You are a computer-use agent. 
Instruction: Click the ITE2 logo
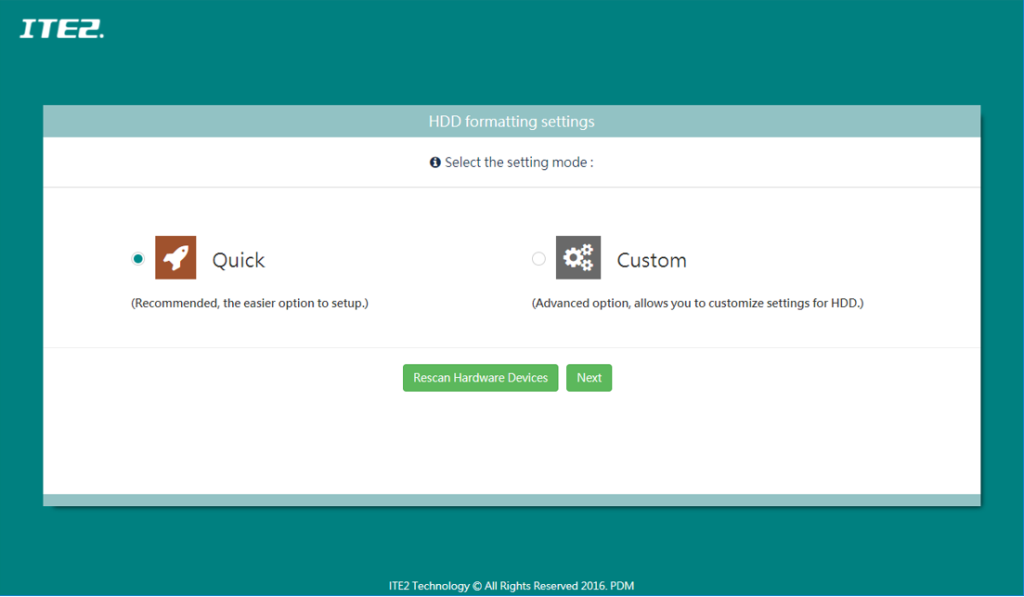pyautogui.click(x=60, y=28)
